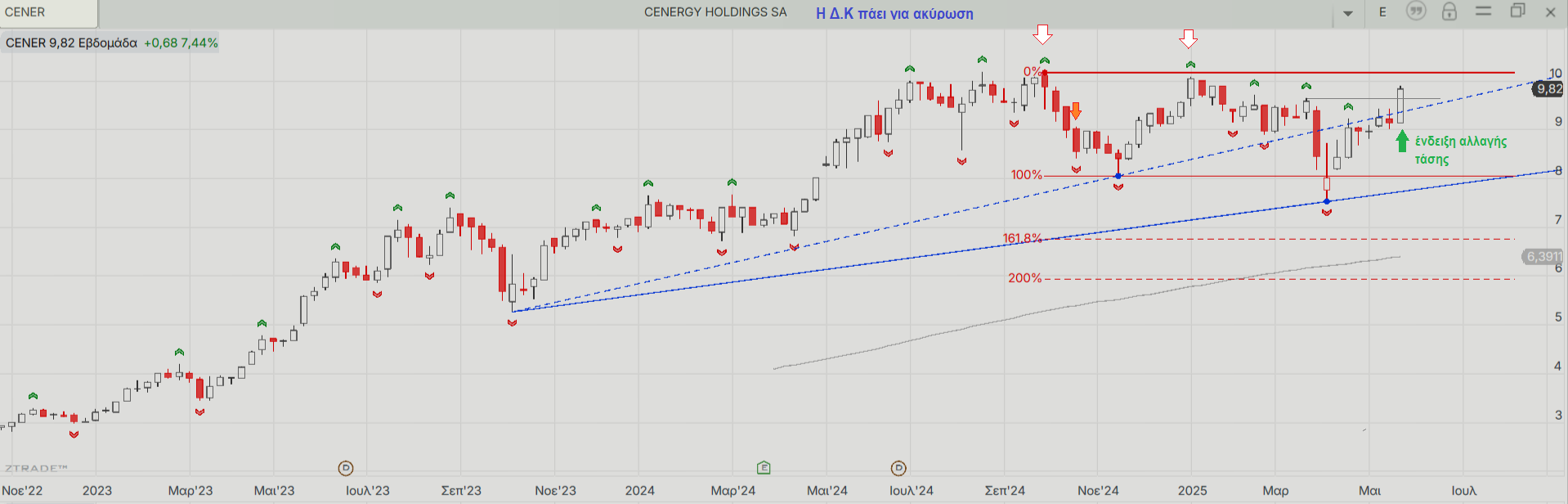This screenshot has width=1568, height=504.
Task: Click the orange down arrow annotation
Action: coord(1076,110)
